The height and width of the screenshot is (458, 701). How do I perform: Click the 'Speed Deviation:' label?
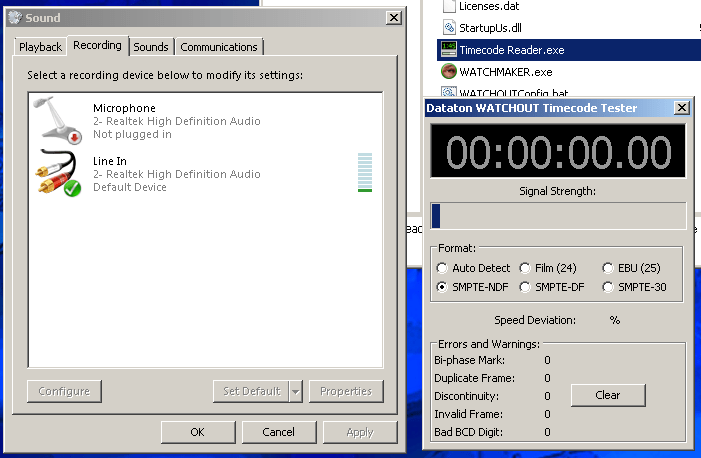tap(535, 320)
